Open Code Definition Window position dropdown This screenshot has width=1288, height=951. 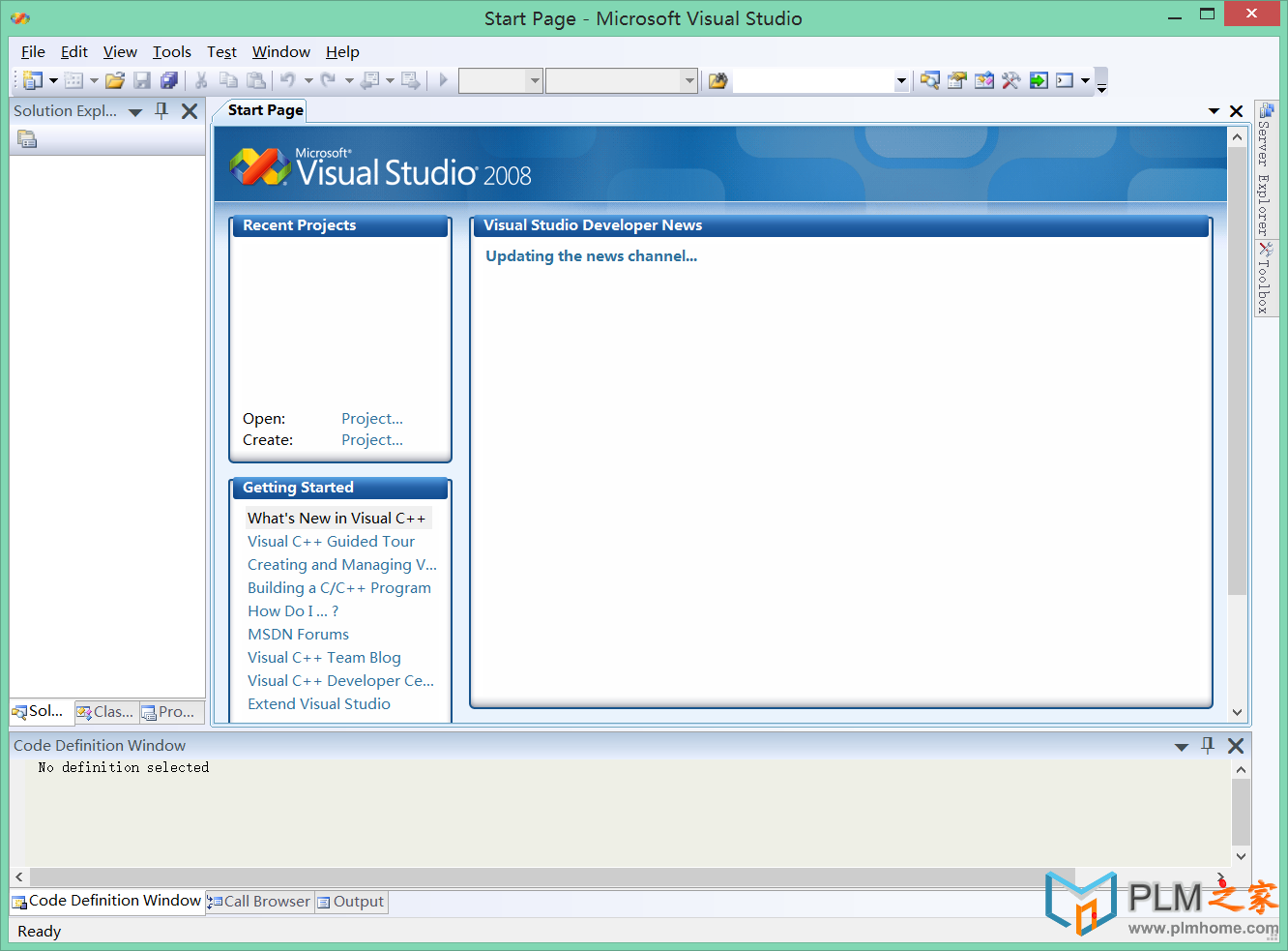coord(1181,747)
